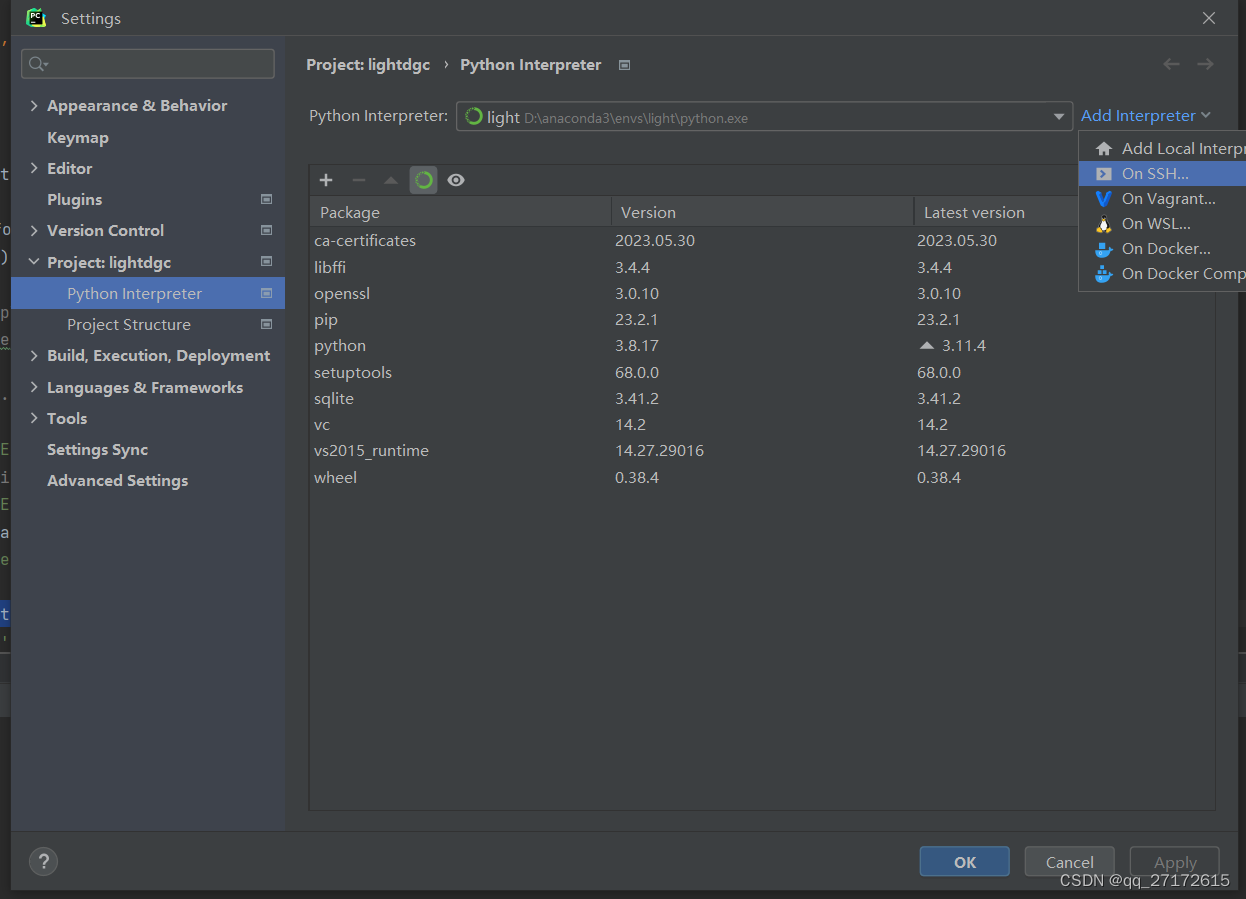The width and height of the screenshot is (1246, 899).
Task: Click the house icon for Add Local Interpreter
Action: tap(1104, 148)
